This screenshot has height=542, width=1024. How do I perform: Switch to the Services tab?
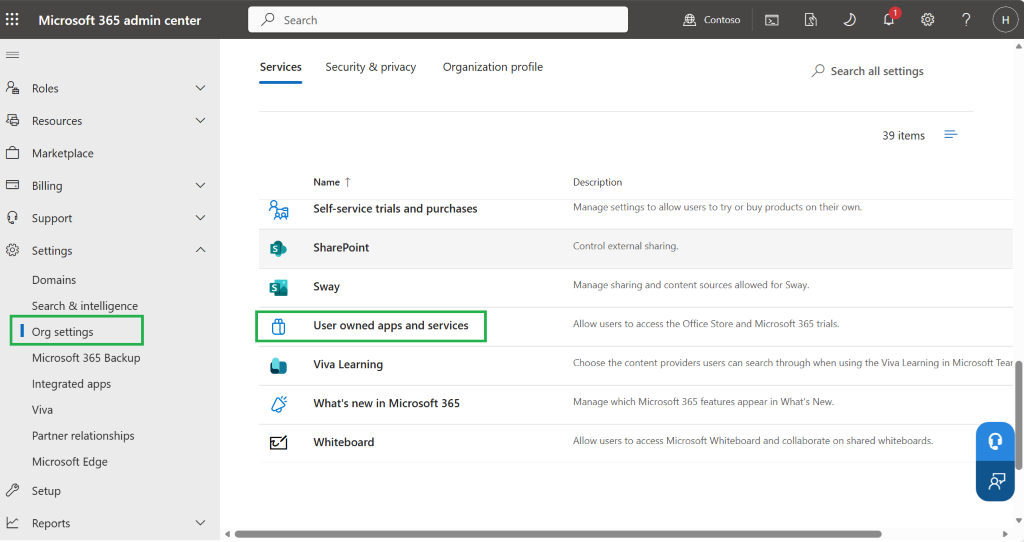[281, 67]
